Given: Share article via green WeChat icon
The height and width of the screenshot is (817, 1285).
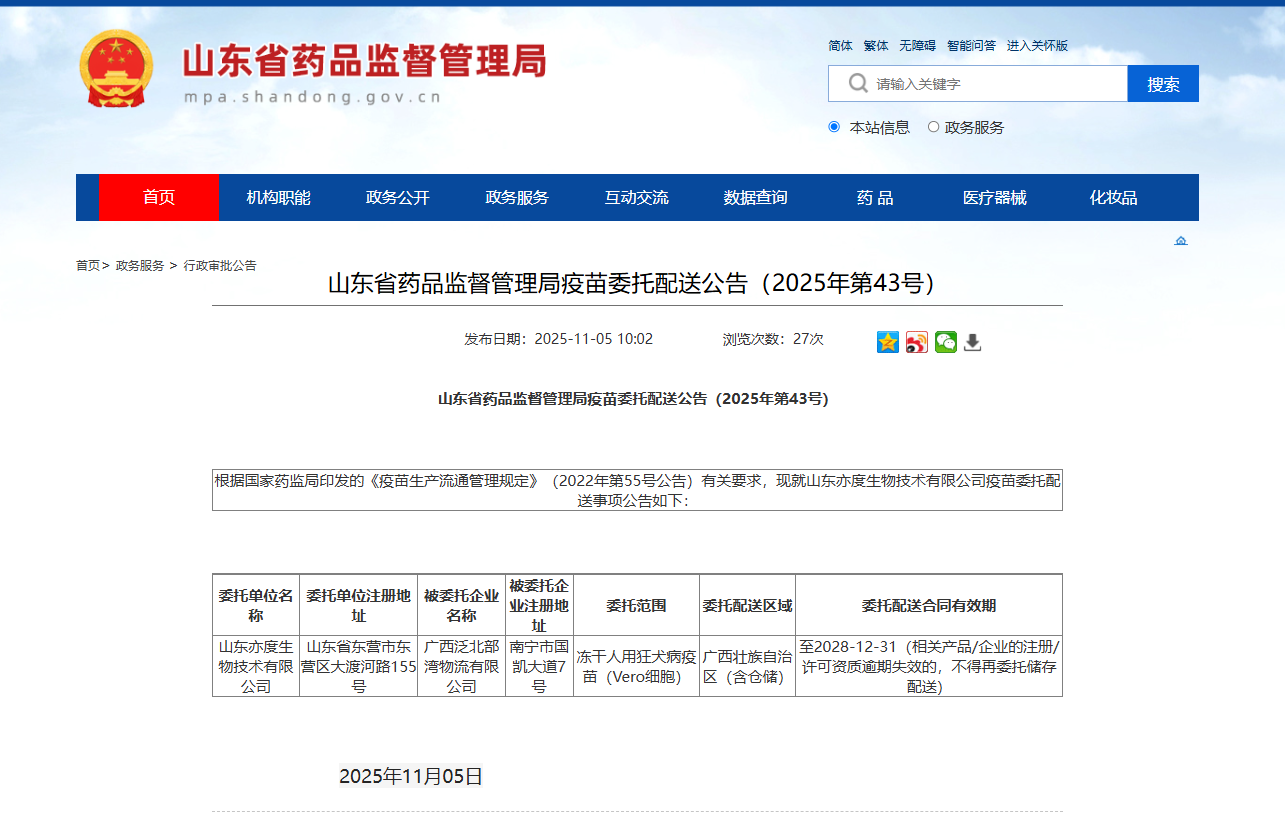Looking at the screenshot, I should [x=946, y=342].
